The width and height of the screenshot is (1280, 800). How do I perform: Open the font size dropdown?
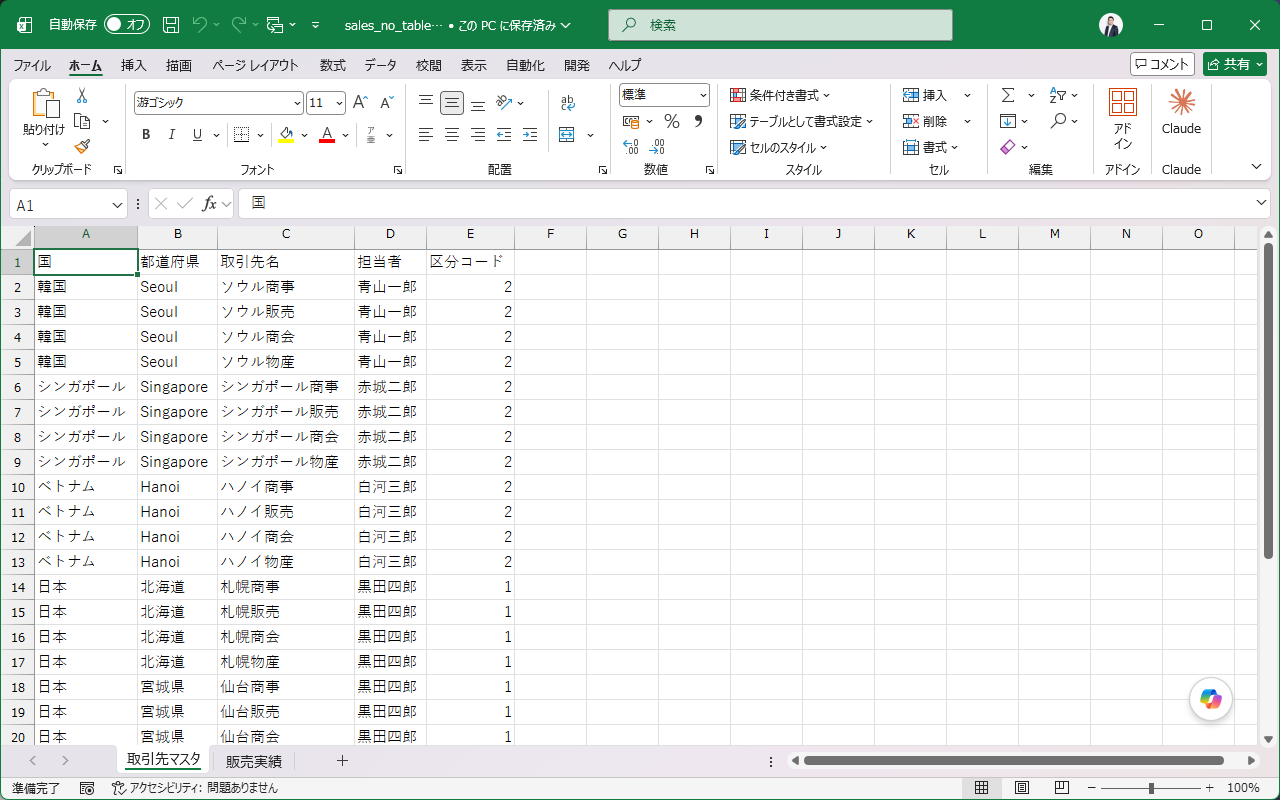pyautogui.click(x=340, y=103)
